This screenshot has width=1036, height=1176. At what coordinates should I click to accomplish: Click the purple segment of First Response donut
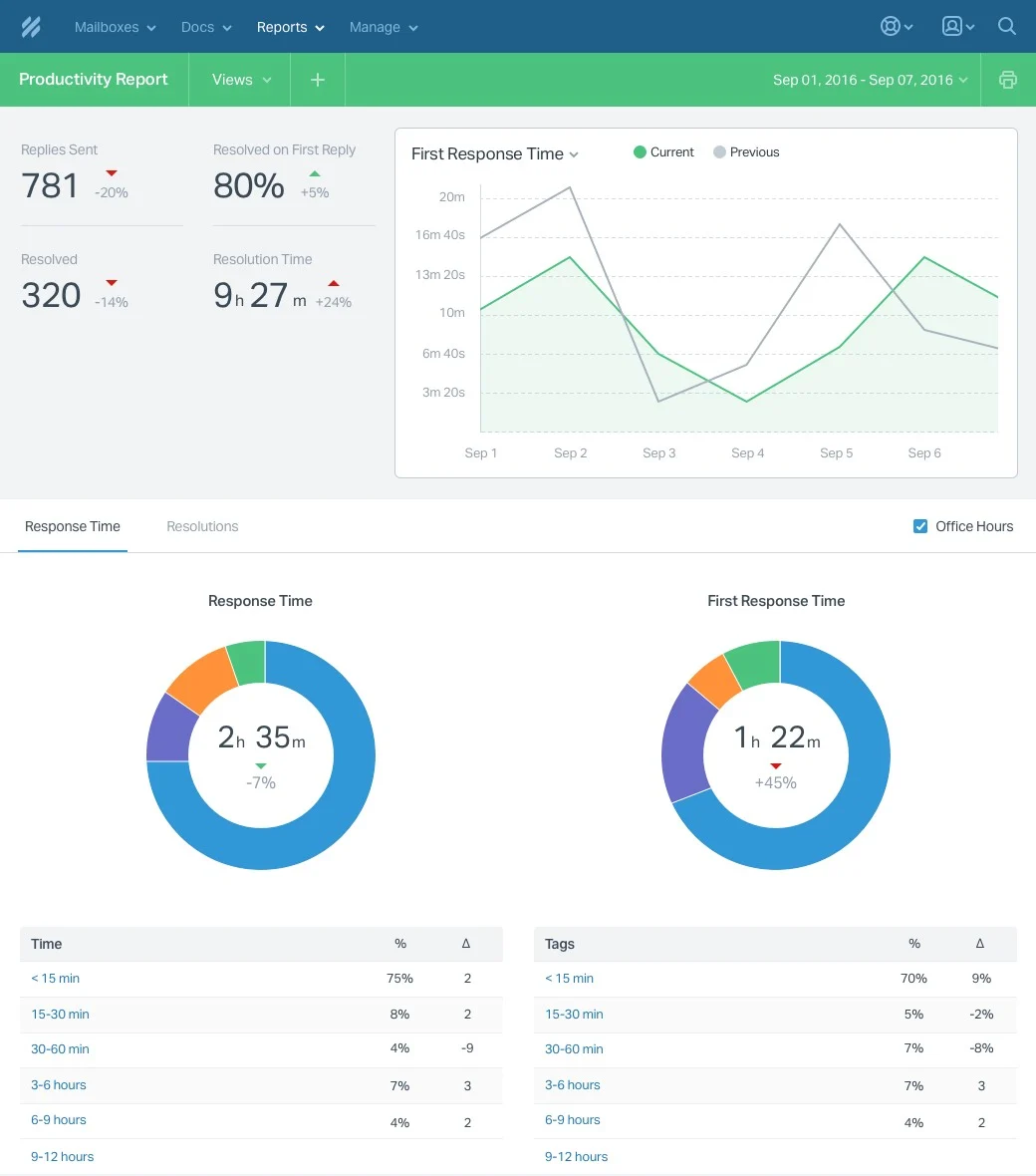point(682,742)
